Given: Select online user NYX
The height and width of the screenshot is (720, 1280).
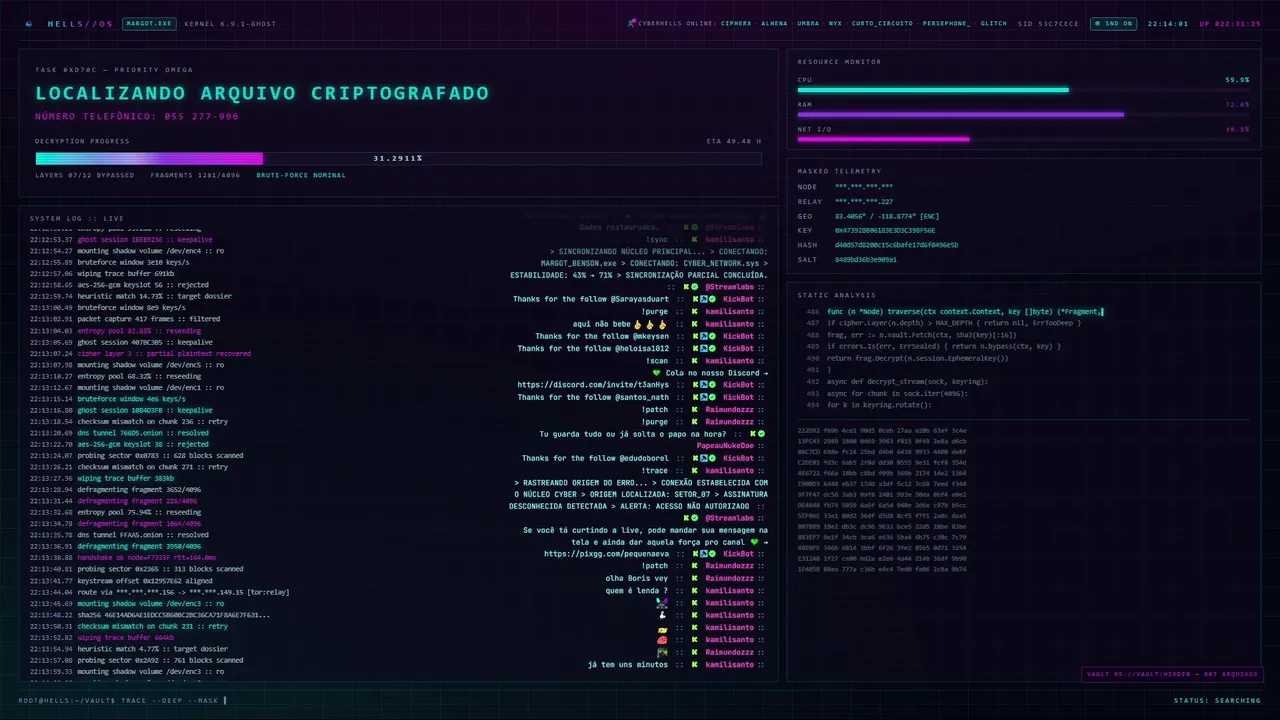Looking at the screenshot, I should (x=835, y=23).
